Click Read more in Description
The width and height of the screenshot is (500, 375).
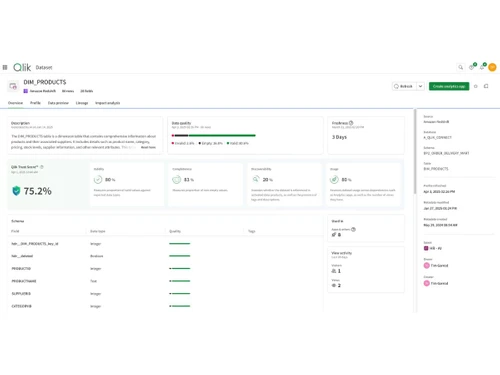(148, 147)
